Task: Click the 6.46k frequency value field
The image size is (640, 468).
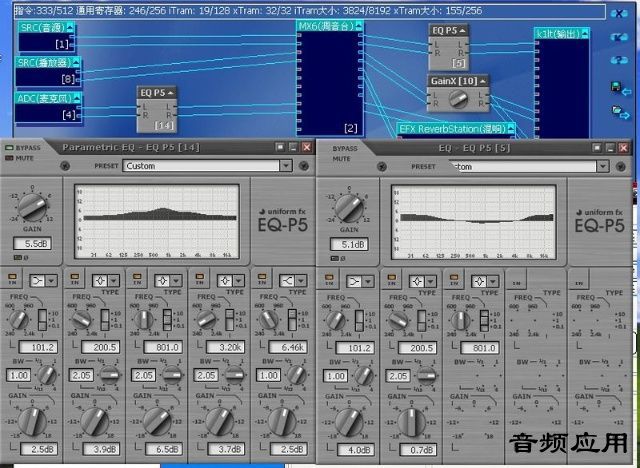Action: pyautogui.click(x=288, y=347)
